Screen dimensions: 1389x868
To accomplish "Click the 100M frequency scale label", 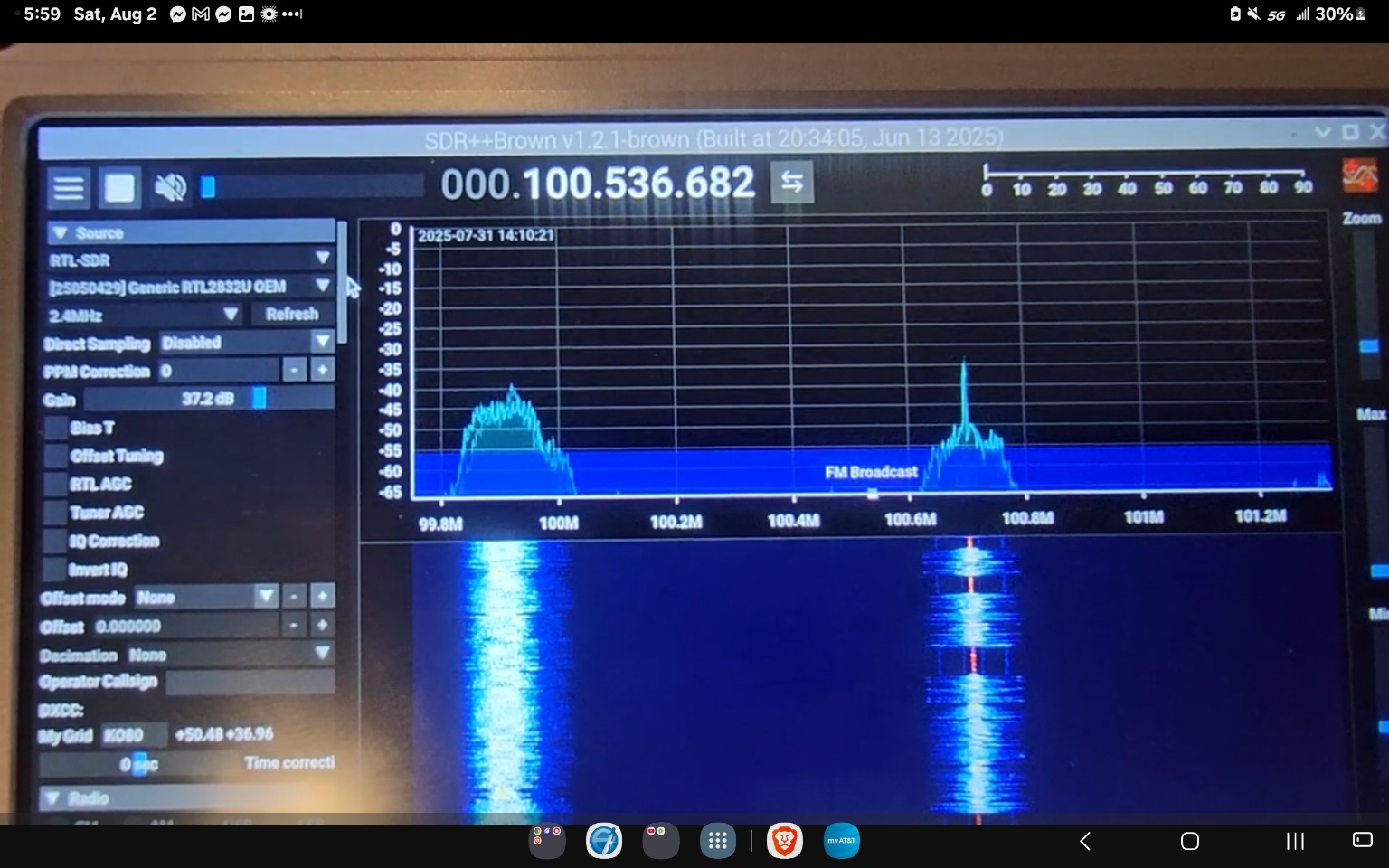I will (558, 524).
